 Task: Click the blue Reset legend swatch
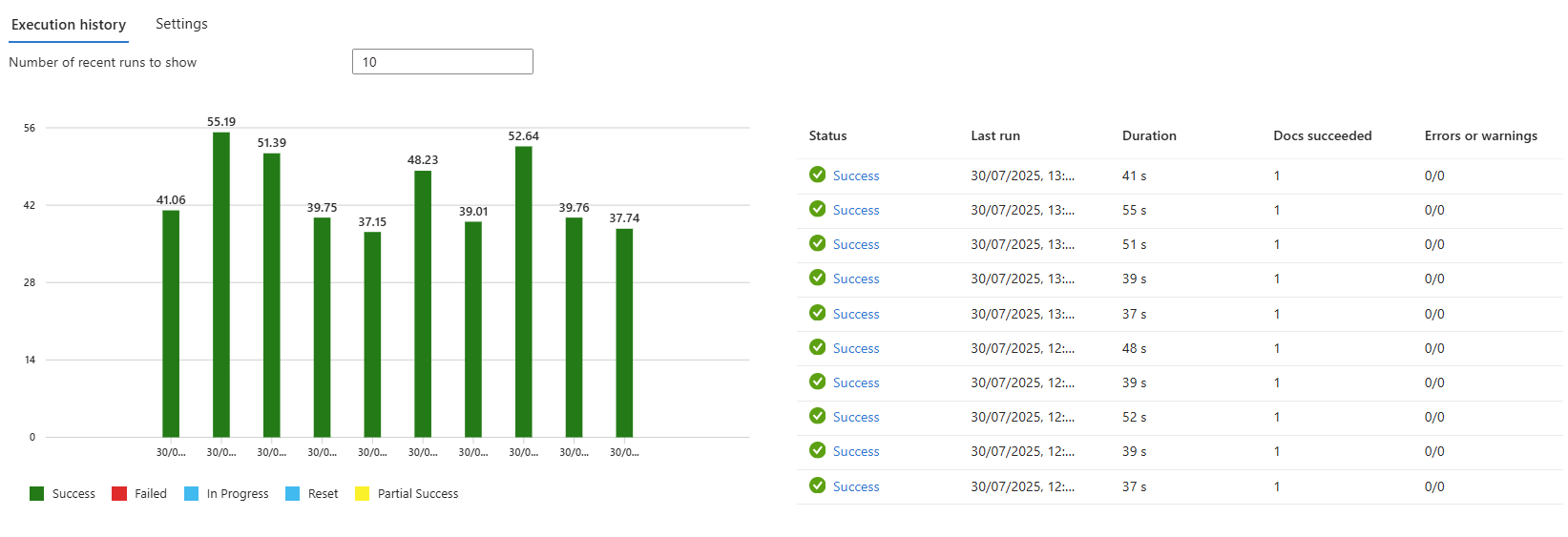coord(292,493)
